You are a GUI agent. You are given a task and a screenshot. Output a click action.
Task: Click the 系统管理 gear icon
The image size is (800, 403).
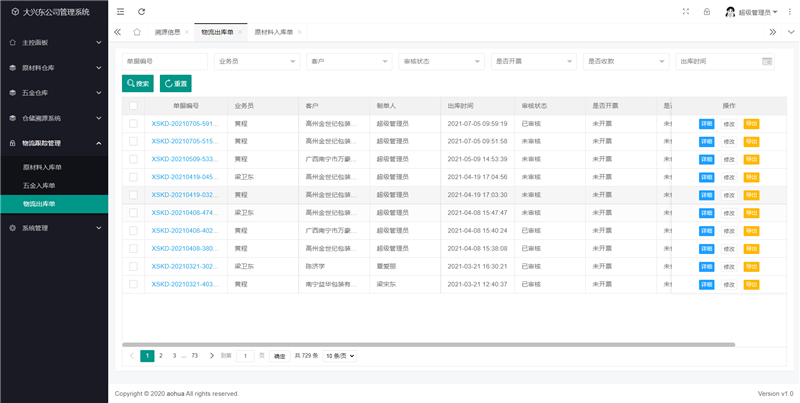(x=13, y=228)
